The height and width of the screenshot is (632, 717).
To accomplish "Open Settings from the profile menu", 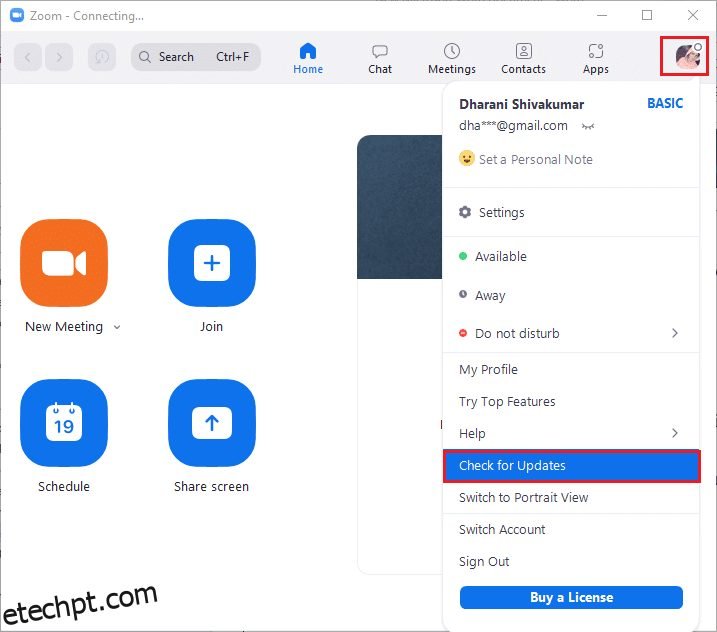I will click(571, 212).
